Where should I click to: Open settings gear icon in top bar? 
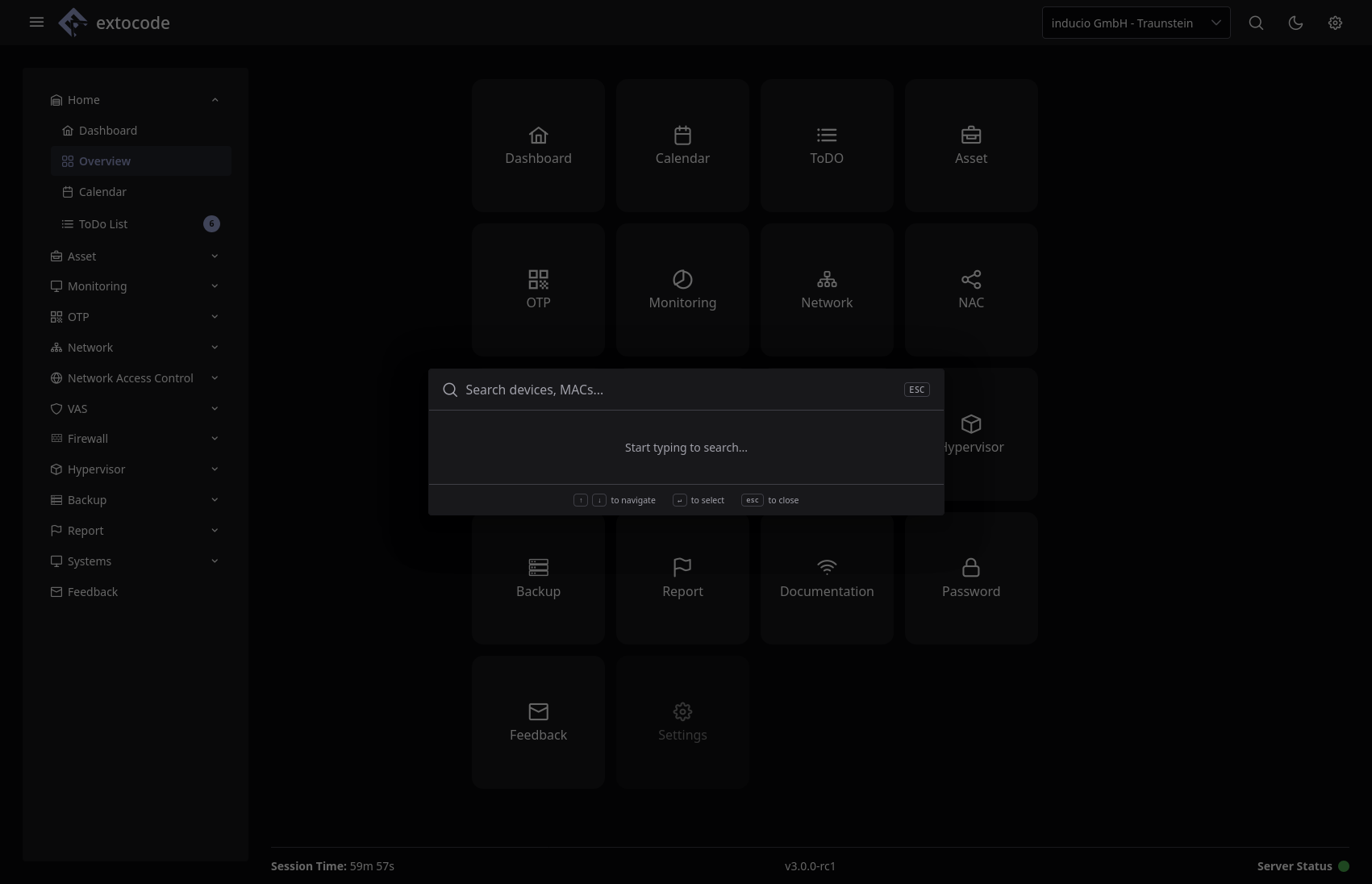coord(1335,23)
